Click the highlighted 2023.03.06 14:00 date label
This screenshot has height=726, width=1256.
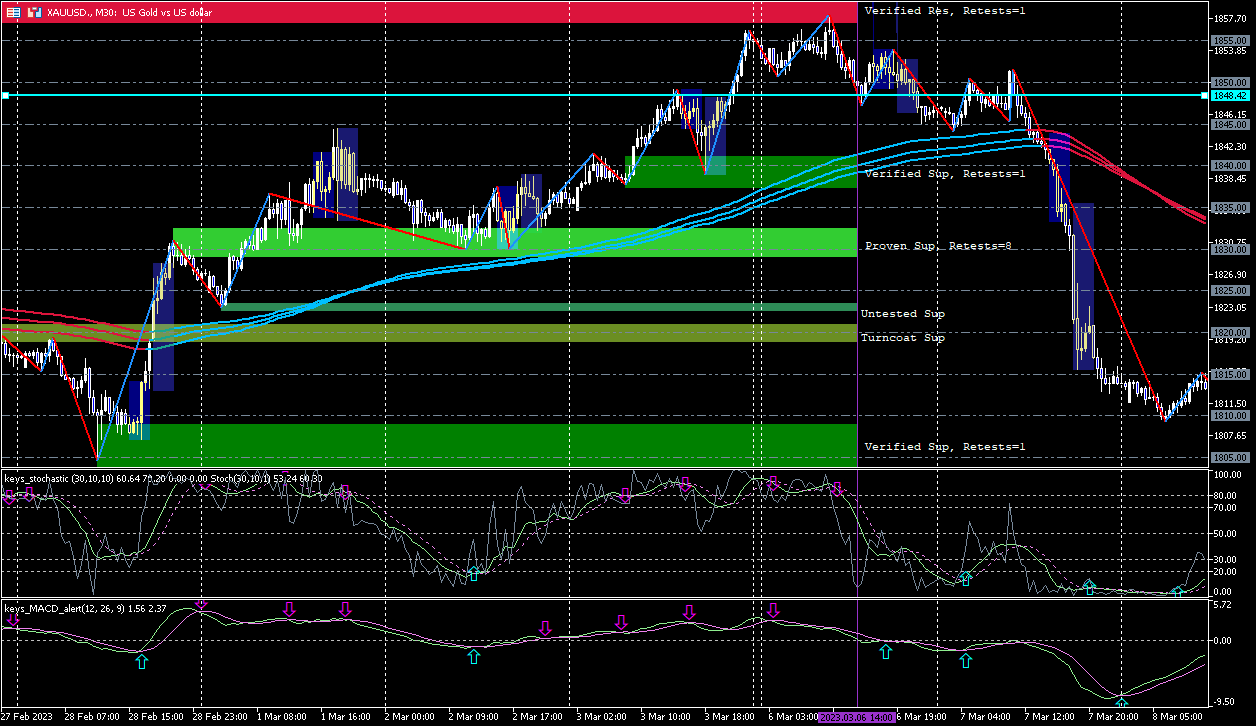pos(856,718)
